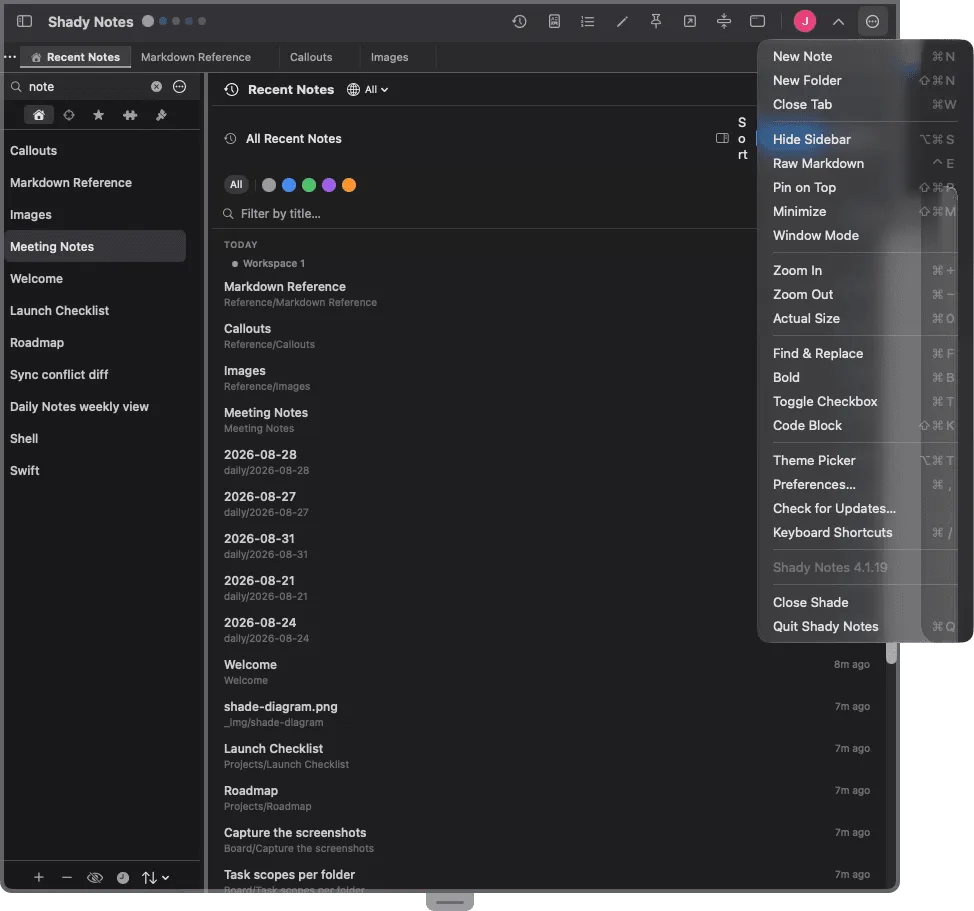Select the puzzle piece plugins filter
The height and width of the screenshot is (911, 974).
[x=130, y=115]
